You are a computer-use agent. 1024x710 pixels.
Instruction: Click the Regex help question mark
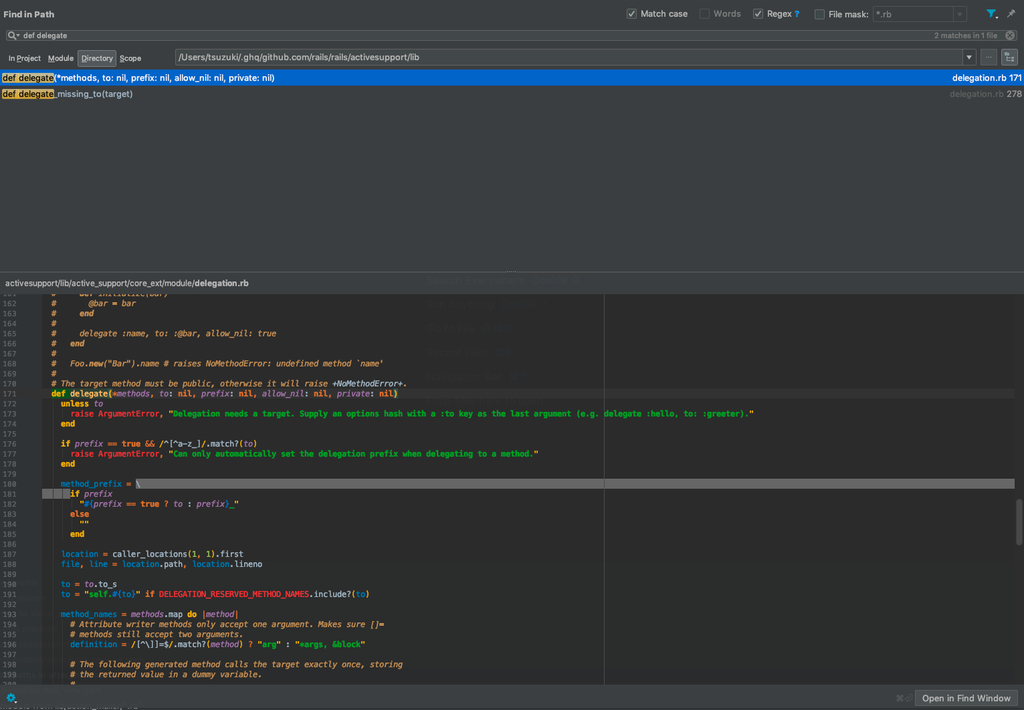point(795,13)
